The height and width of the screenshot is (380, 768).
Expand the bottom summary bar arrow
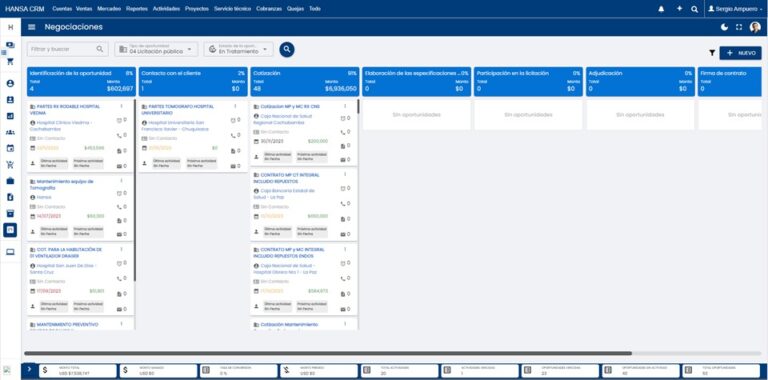pyautogui.click(x=28, y=369)
